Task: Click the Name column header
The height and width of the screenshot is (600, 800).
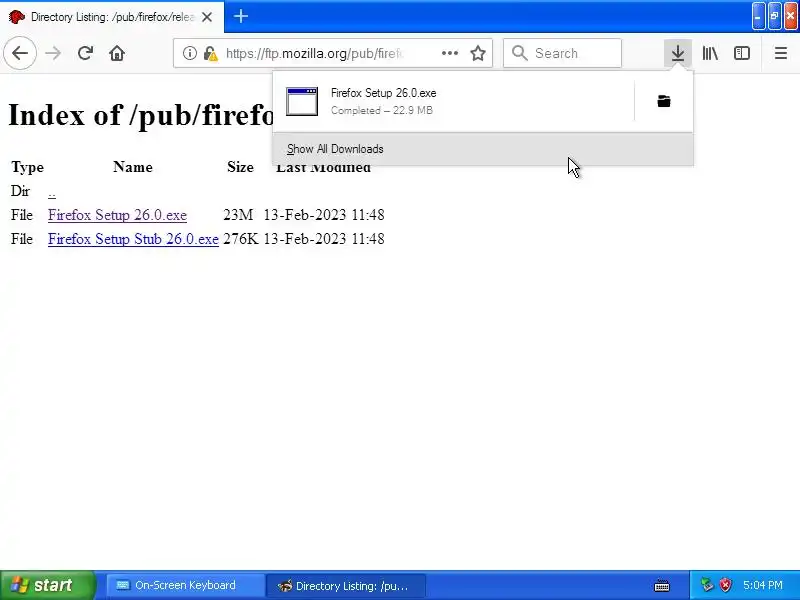Action: (133, 167)
